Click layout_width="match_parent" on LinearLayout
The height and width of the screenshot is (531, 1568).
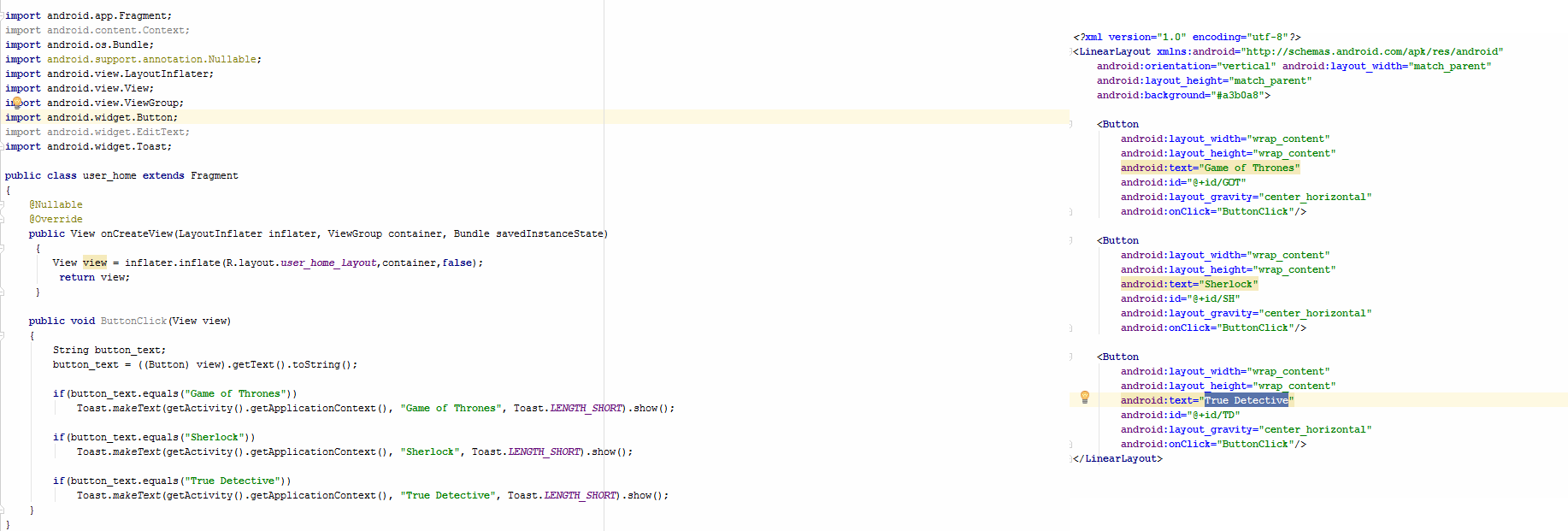point(1387,66)
